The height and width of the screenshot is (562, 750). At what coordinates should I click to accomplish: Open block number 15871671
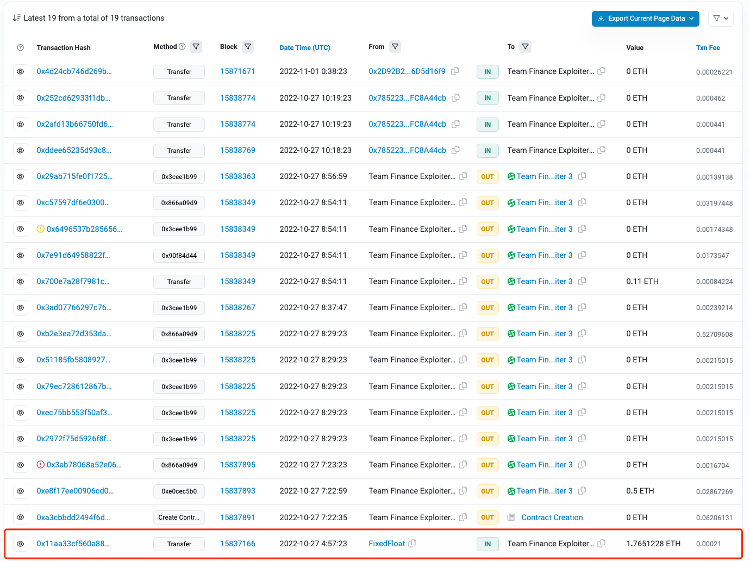pos(237,72)
